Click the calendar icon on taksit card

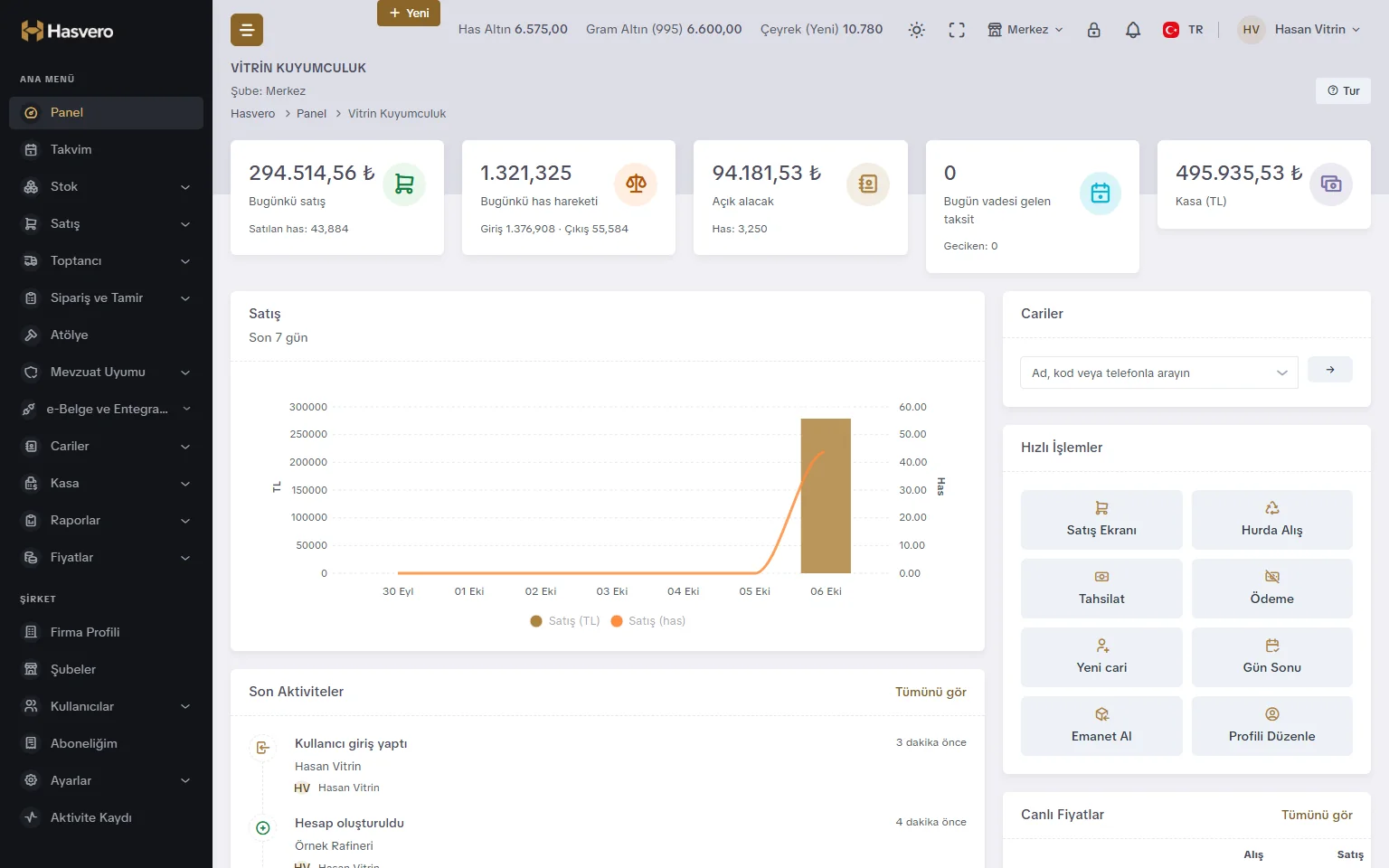[x=1101, y=193]
